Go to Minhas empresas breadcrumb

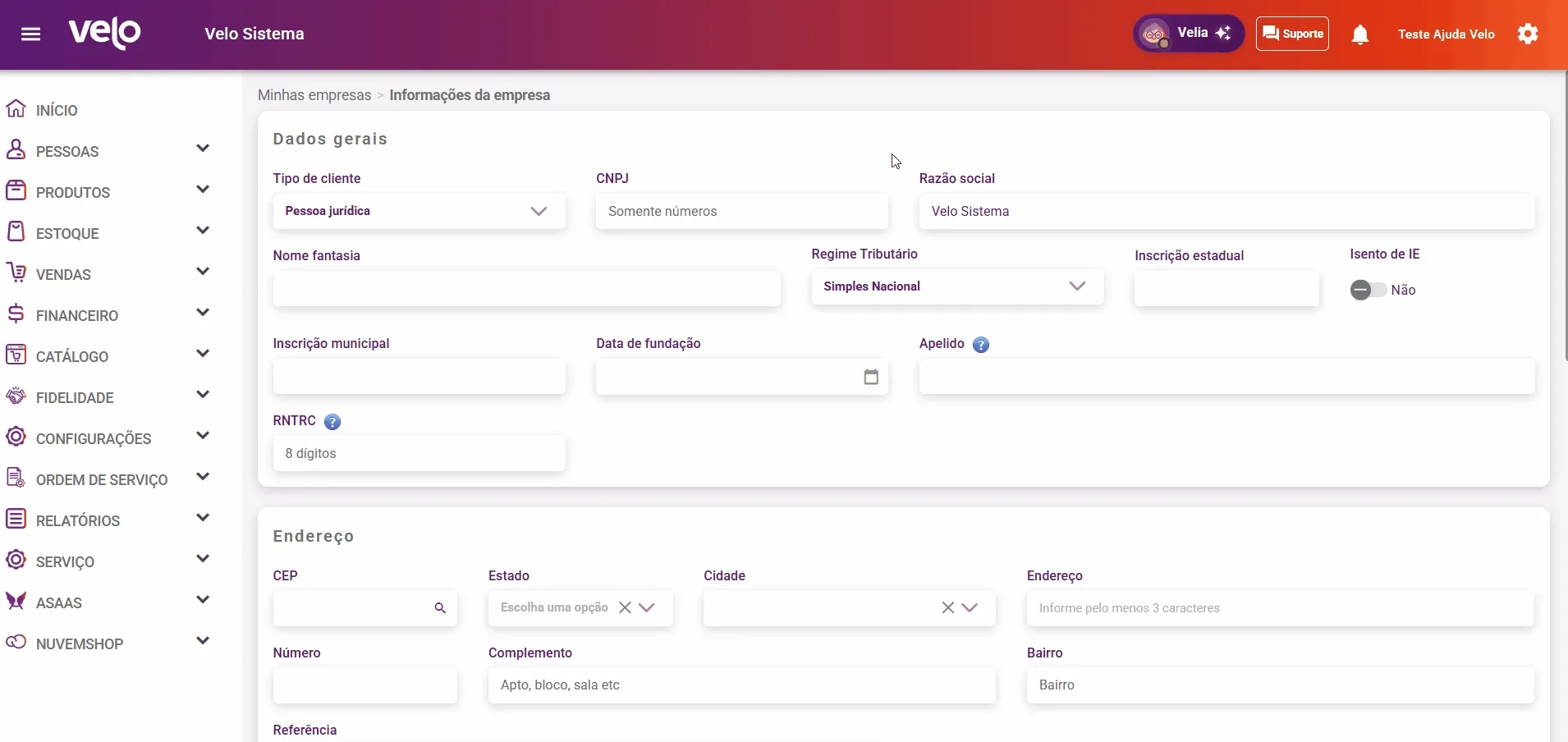(x=314, y=95)
